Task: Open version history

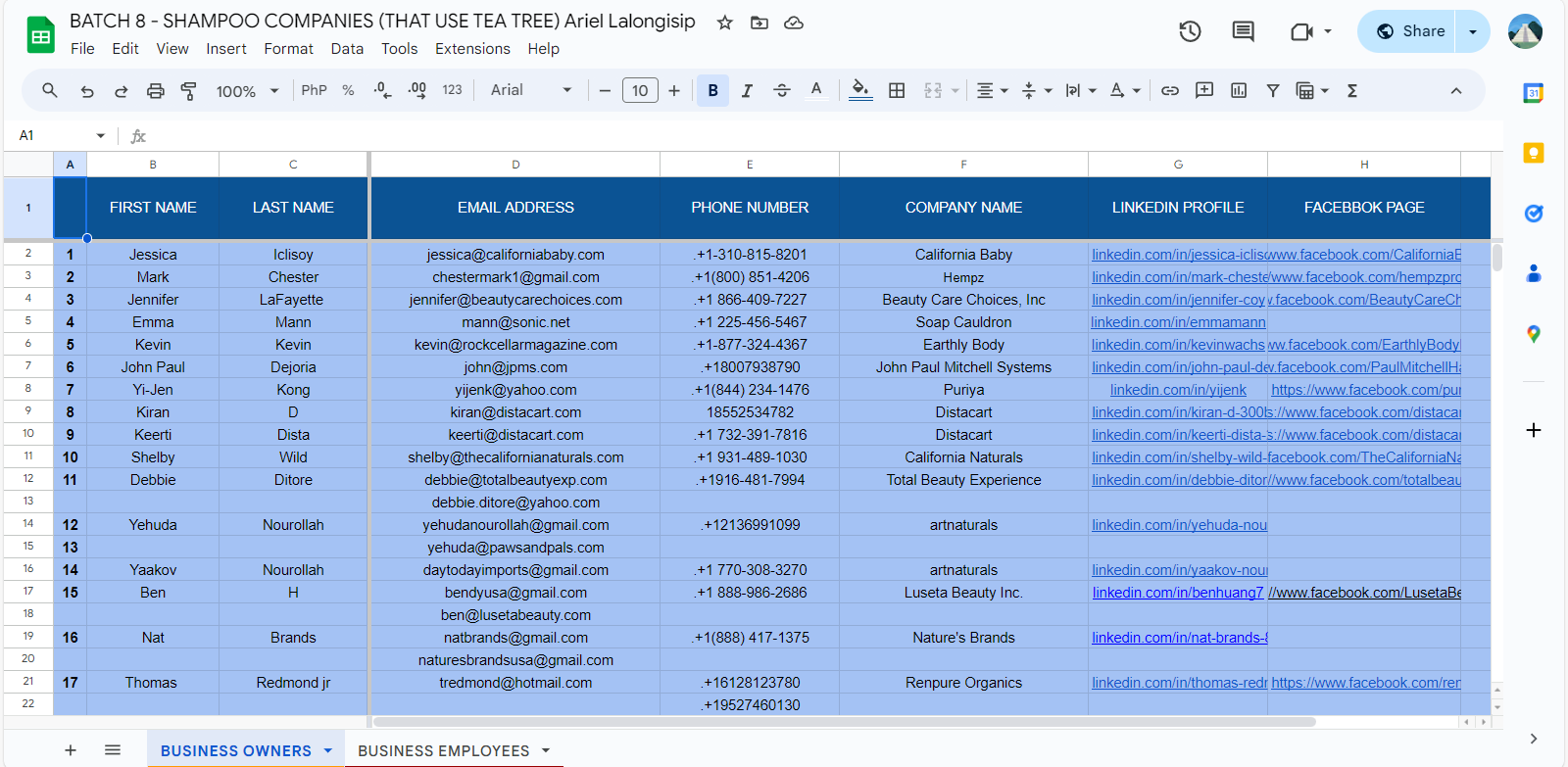Action: click(x=1190, y=31)
